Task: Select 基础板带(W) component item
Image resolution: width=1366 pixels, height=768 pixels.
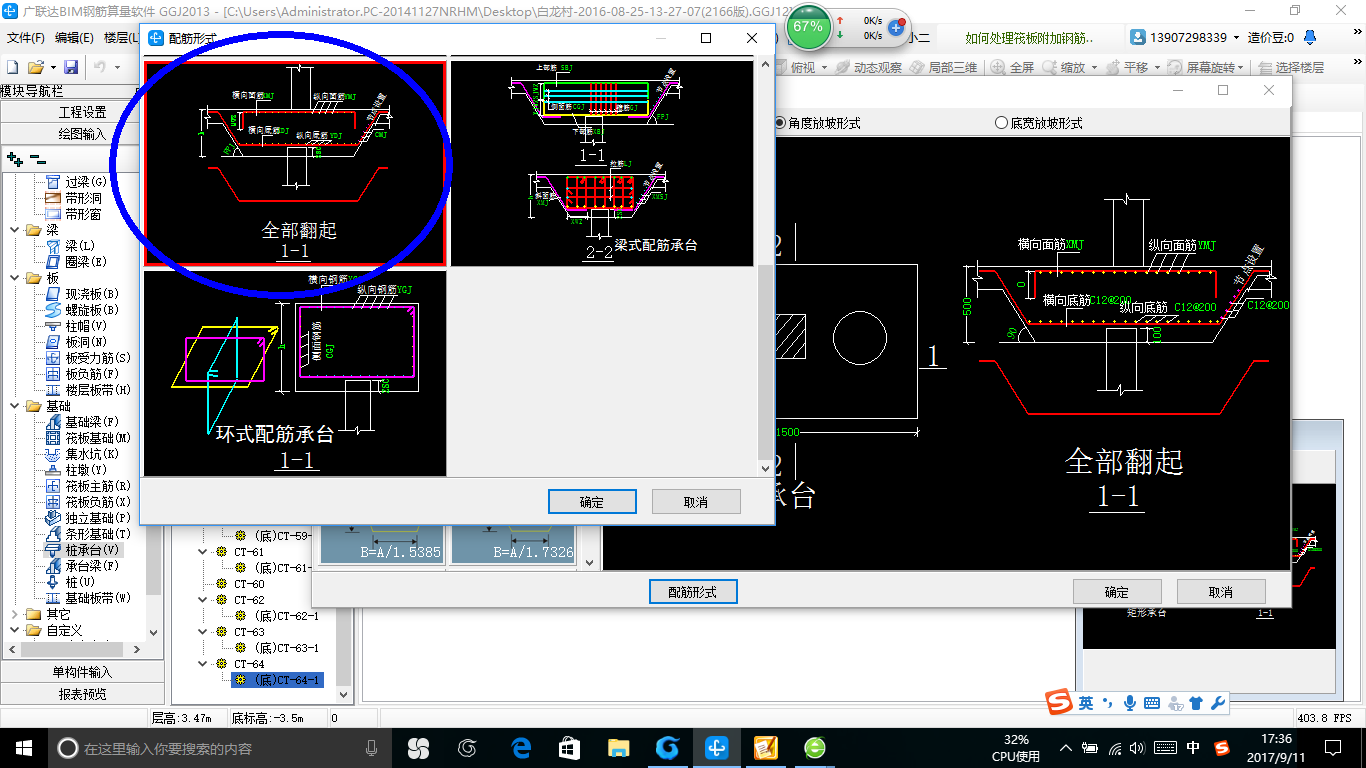Action: click(98, 598)
